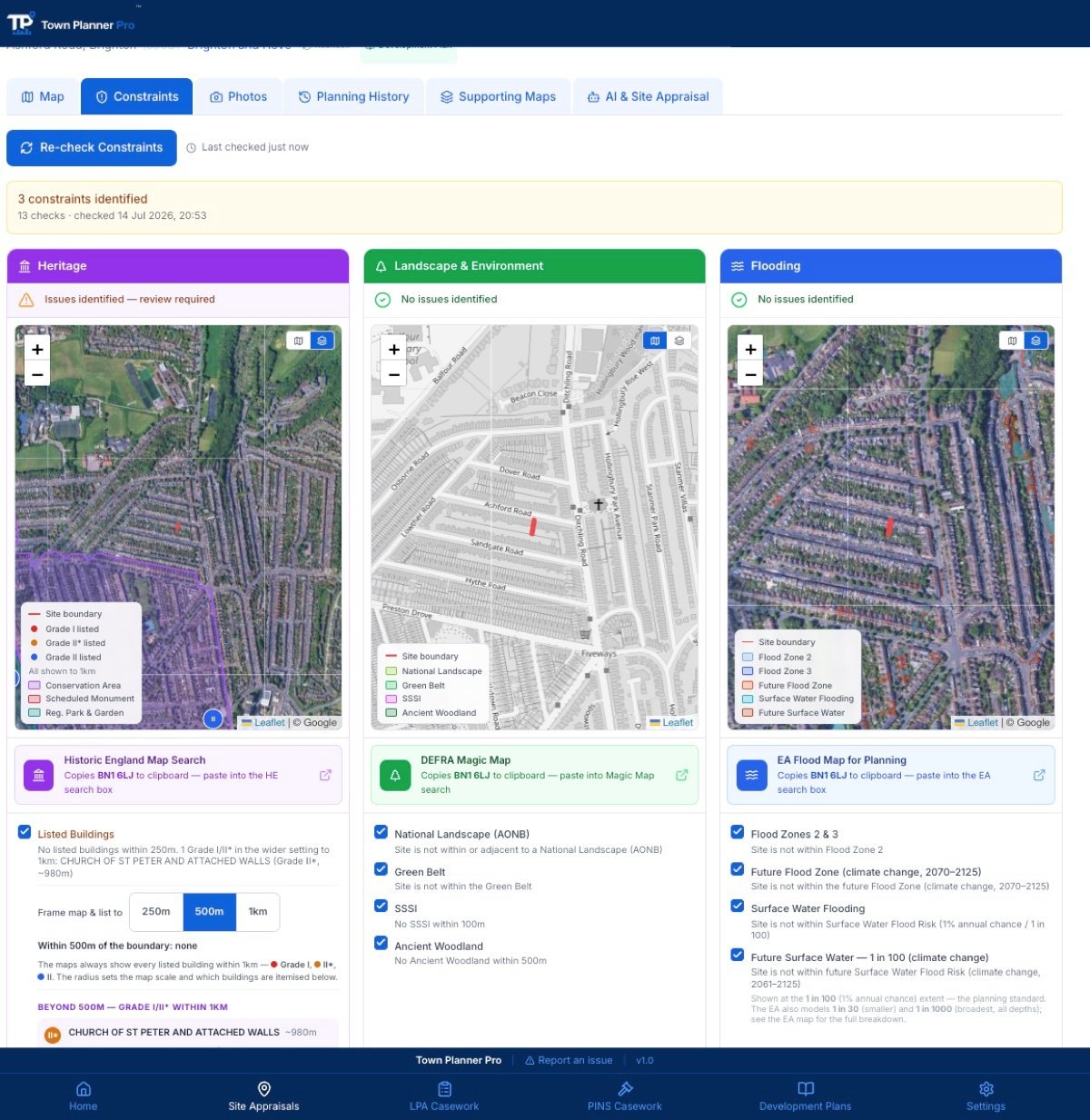This screenshot has height=1120, width=1090.
Task: Click the Heritage section header
Action: 178,266
